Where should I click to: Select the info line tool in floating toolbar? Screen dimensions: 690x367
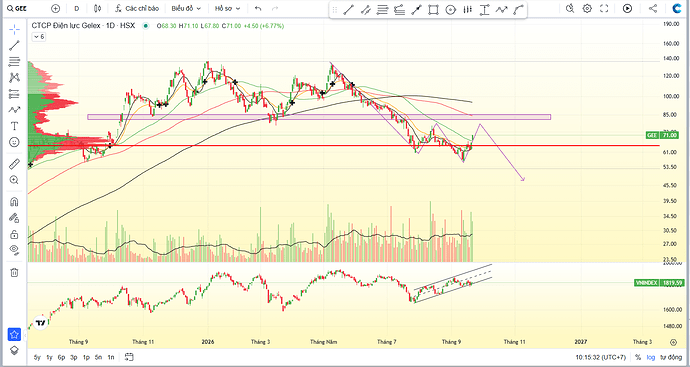[x=416, y=10]
